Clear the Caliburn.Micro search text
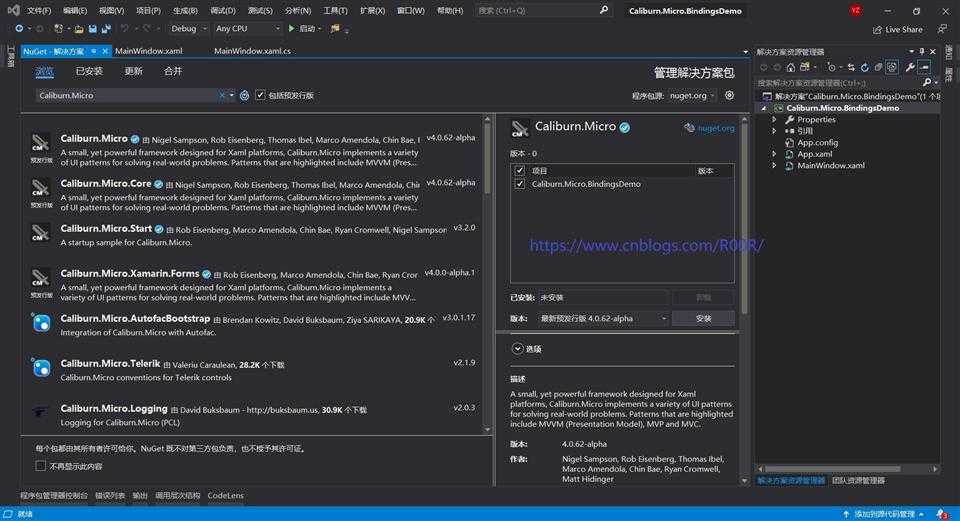Viewport: 960px width, 521px height. [222, 96]
